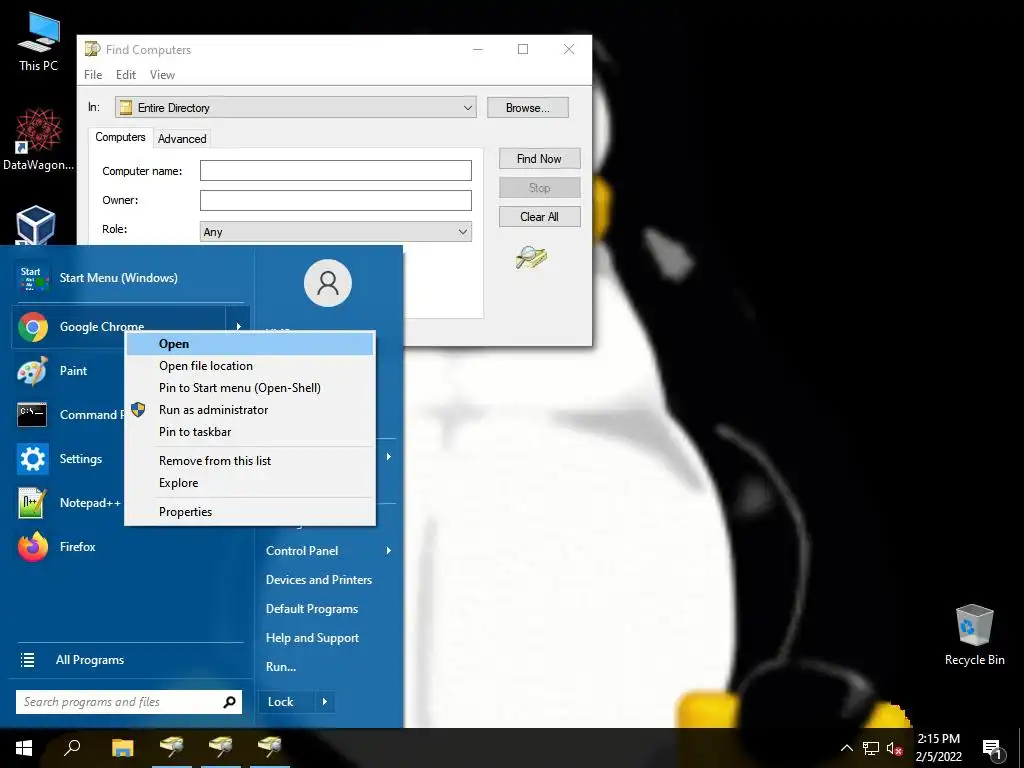The width and height of the screenshot is (1024, 768).
Task: Click the user account avatar
Action: [328, 283]
